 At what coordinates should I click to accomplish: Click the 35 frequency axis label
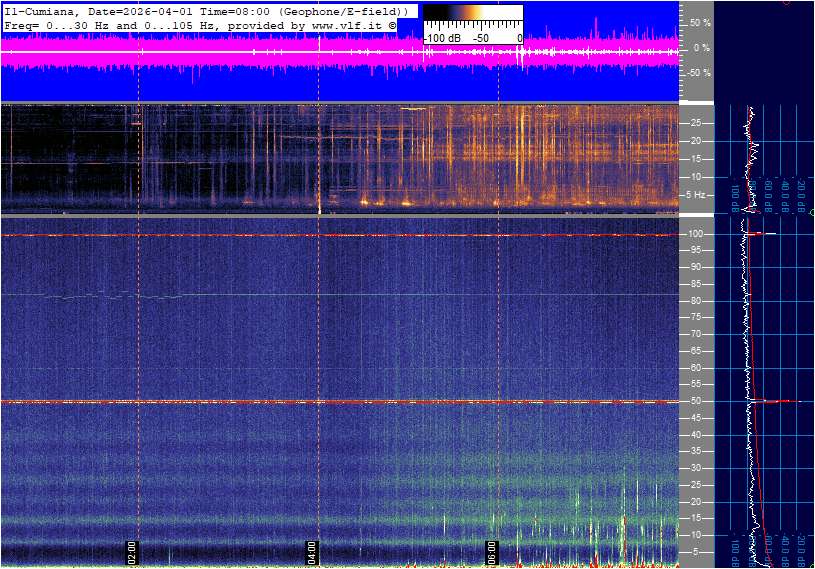point(695,452)
